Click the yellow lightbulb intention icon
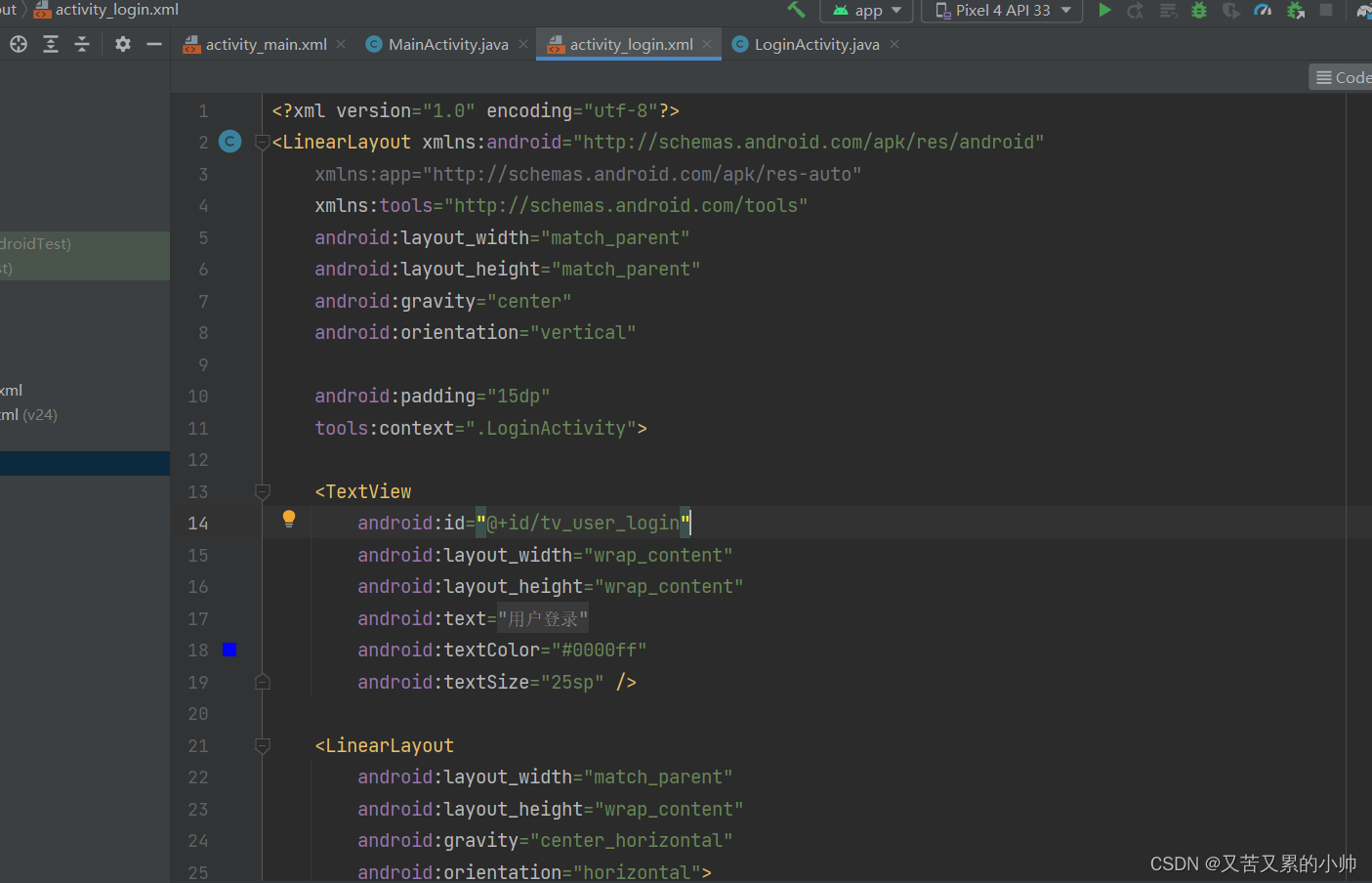 click(x=289, y=519)
